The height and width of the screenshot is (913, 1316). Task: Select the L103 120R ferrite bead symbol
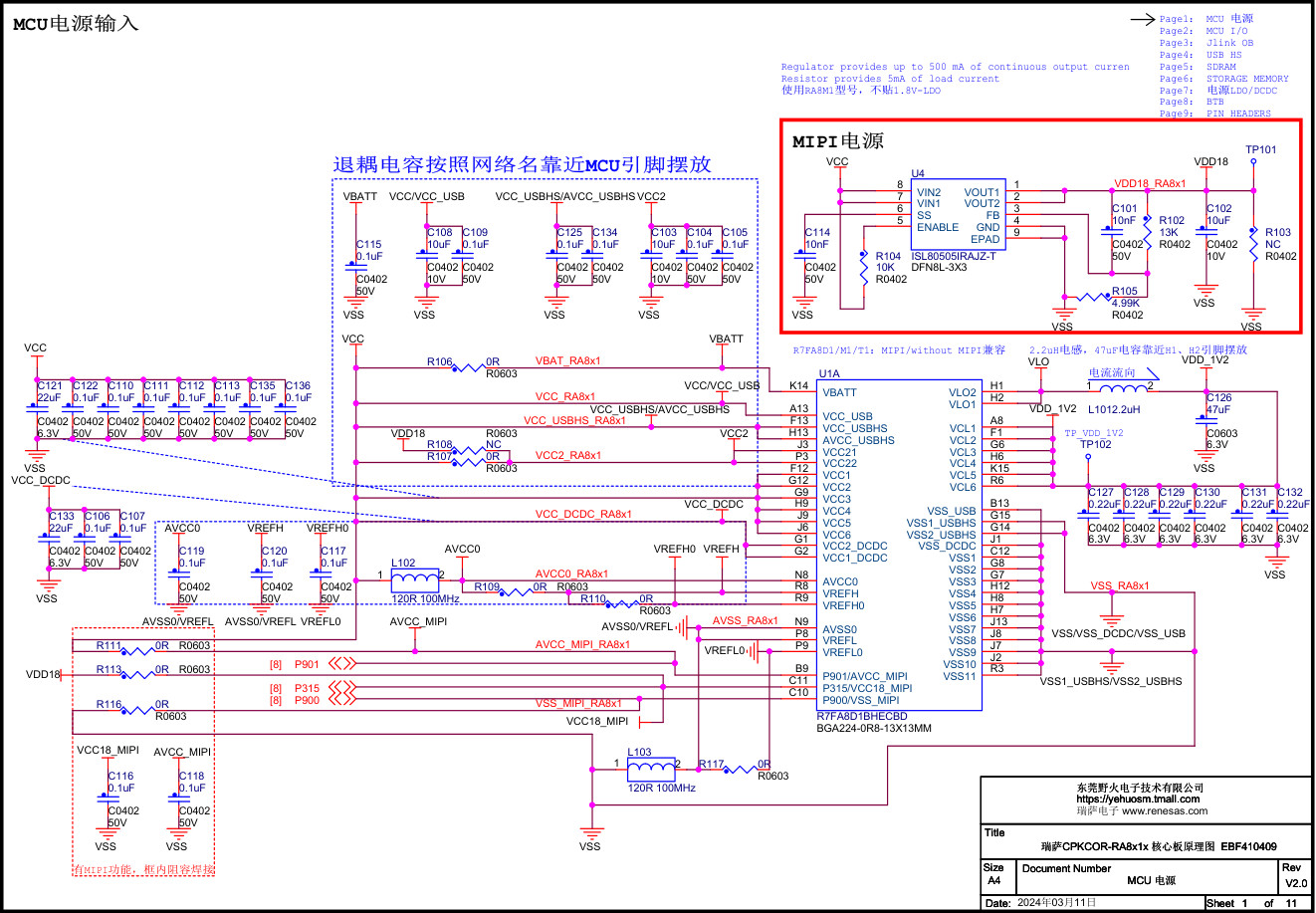(x=651, y=766)
